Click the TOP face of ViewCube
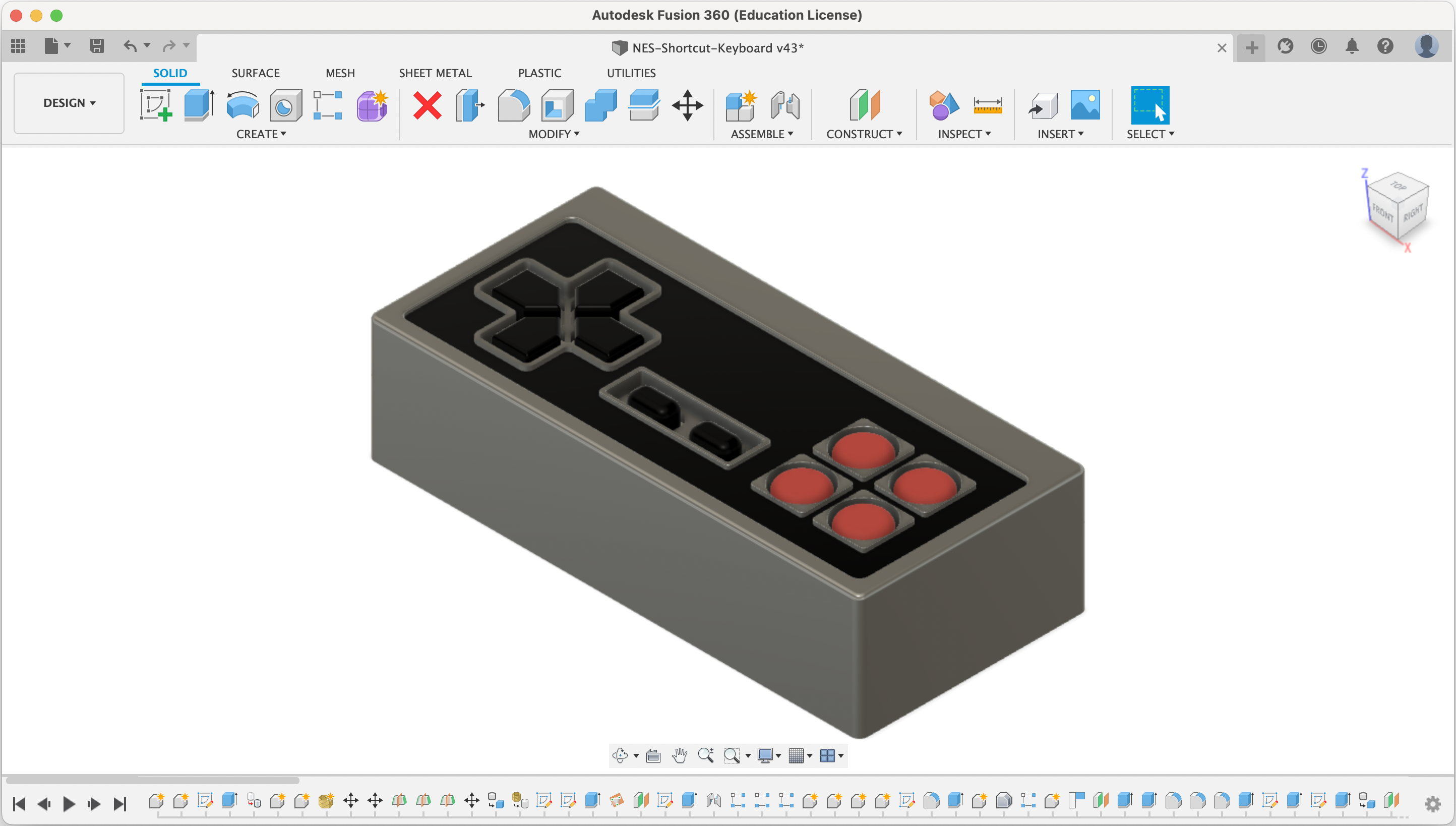Image resolution: width=1456 pixels, height=826 pixels. pos(1398,186)
